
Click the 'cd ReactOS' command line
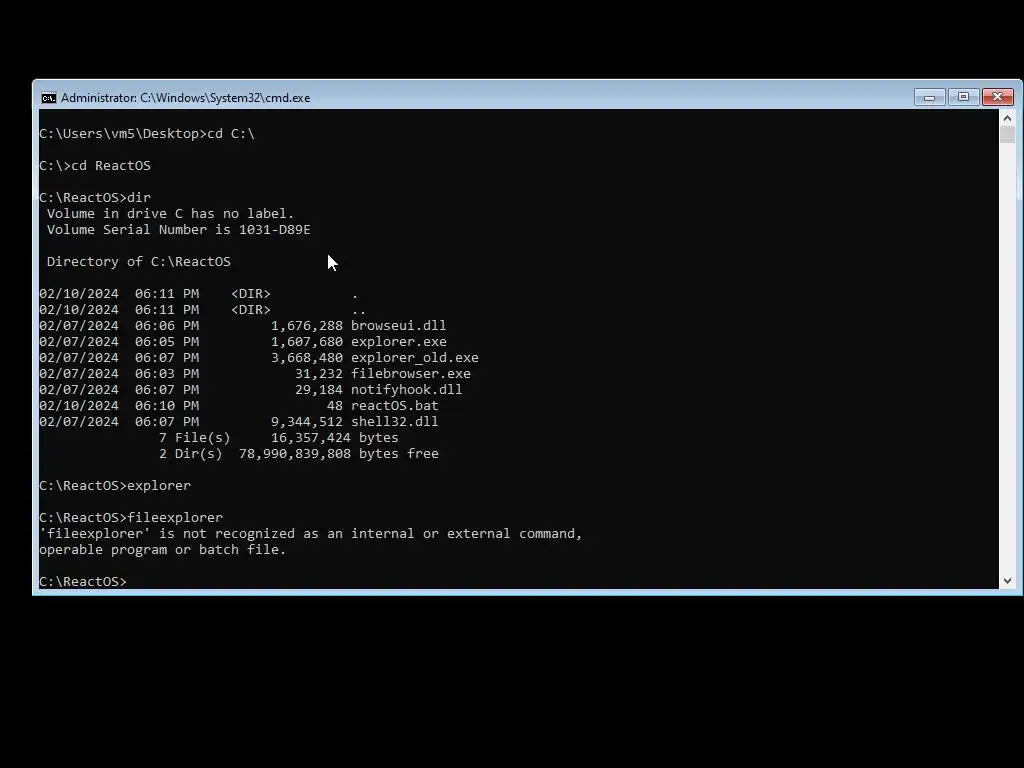point(95,165)
